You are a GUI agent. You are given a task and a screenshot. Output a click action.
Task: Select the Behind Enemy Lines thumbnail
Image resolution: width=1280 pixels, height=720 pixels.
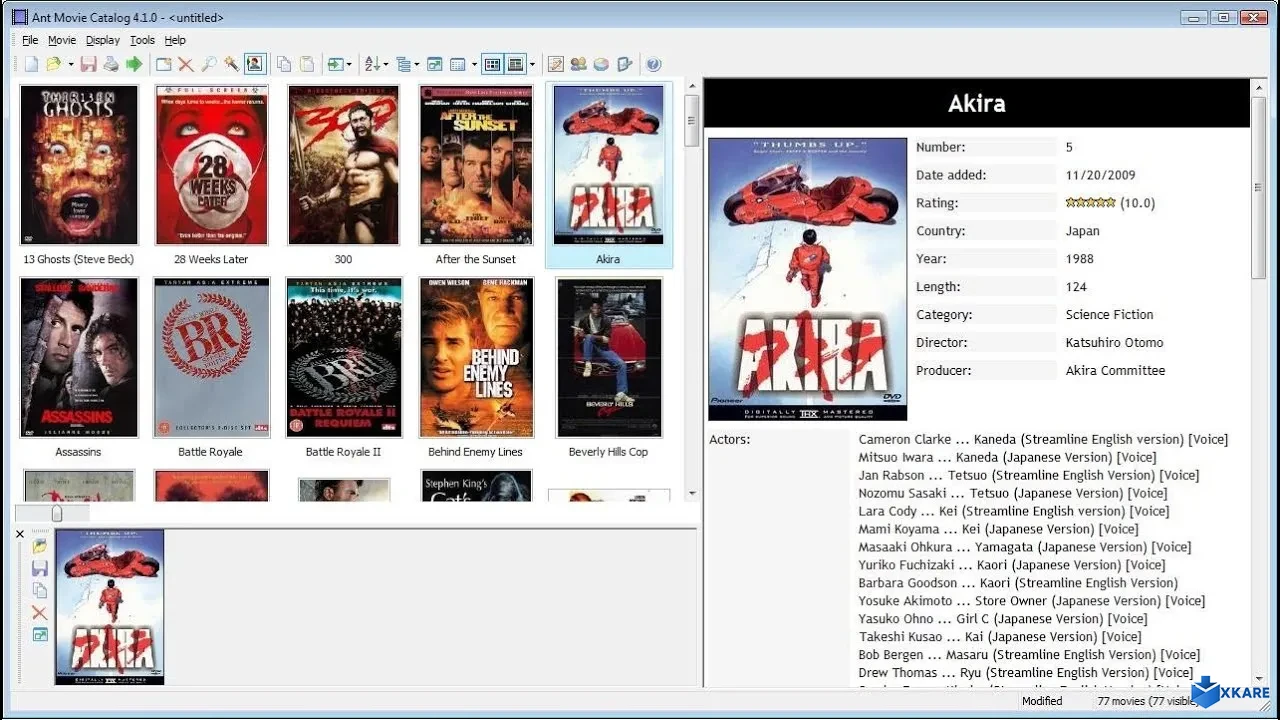pyautogui.click(x=476, y=357)
